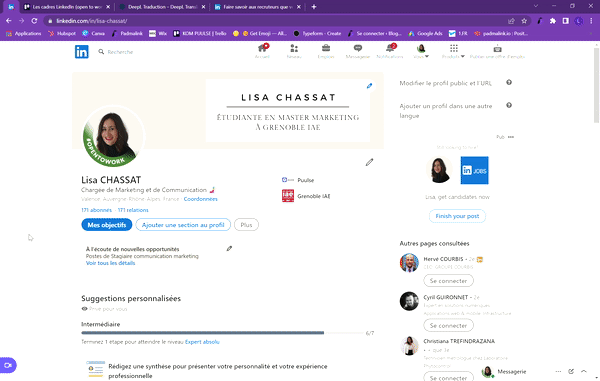This screenshot has height=381, width=600.
Task: Expand the Messagerie overlay chevron
Action: tap(584, 371)
